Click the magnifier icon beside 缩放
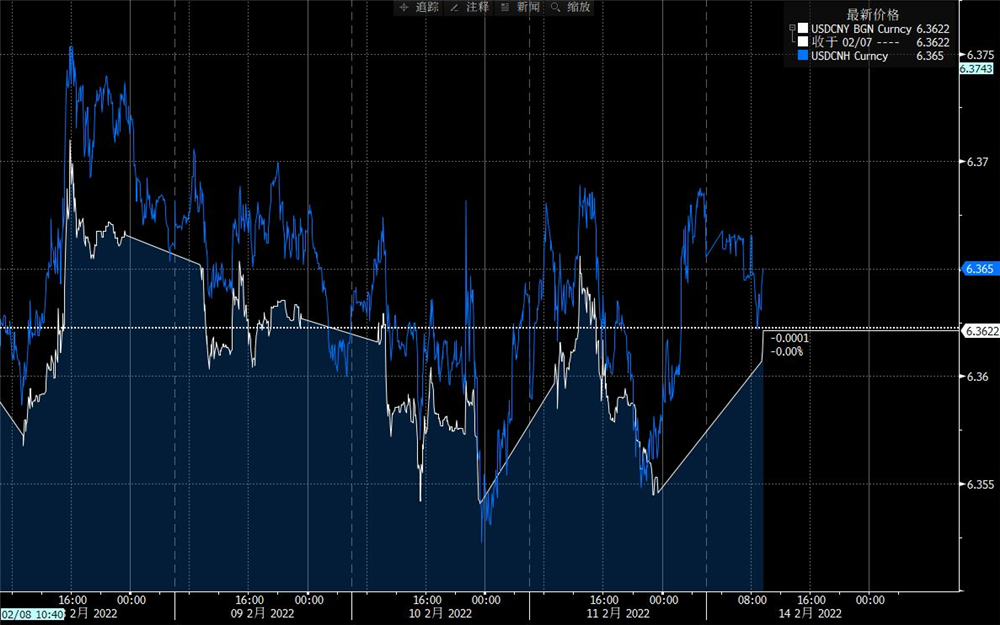Screen dimensions: 1000x625 coord(555,7)
